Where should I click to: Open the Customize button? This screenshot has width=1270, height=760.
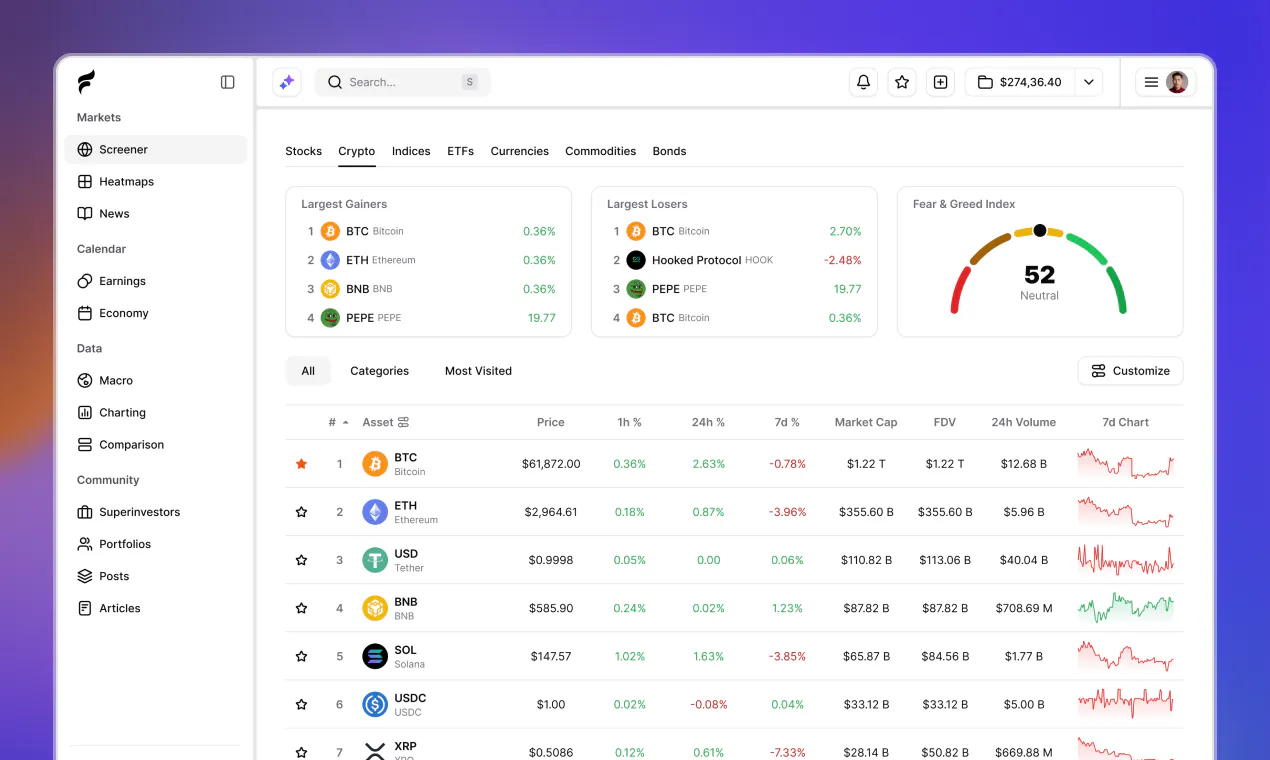coord(1130,371)
